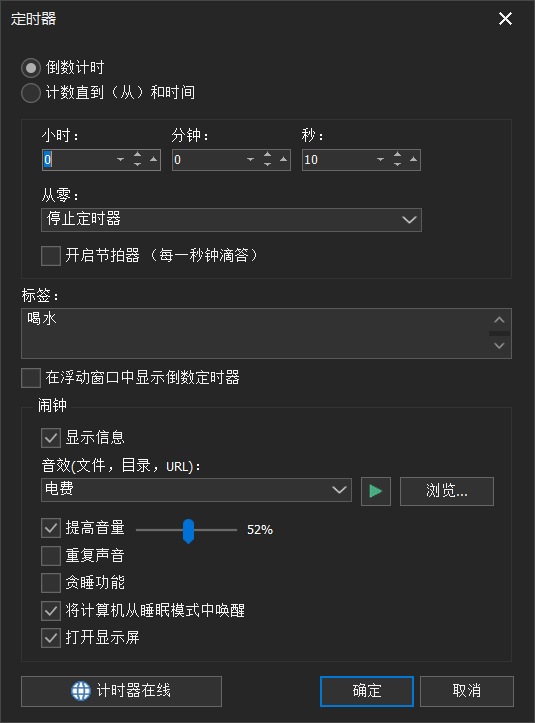Open the hours field dropdown arrow
535x723 pixels.
[120, 160]
